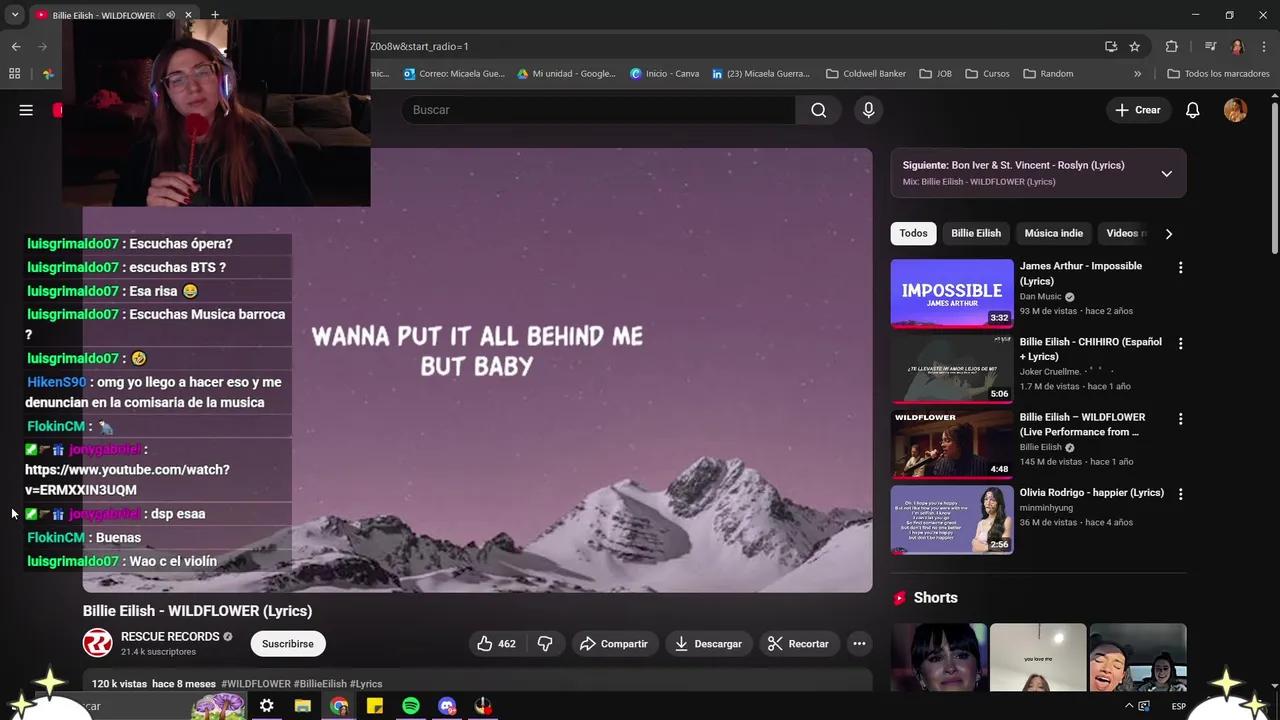Screen dimensions: 1280x720
Task: Bookmark this page with star icon
Action: coord(1134,46)
